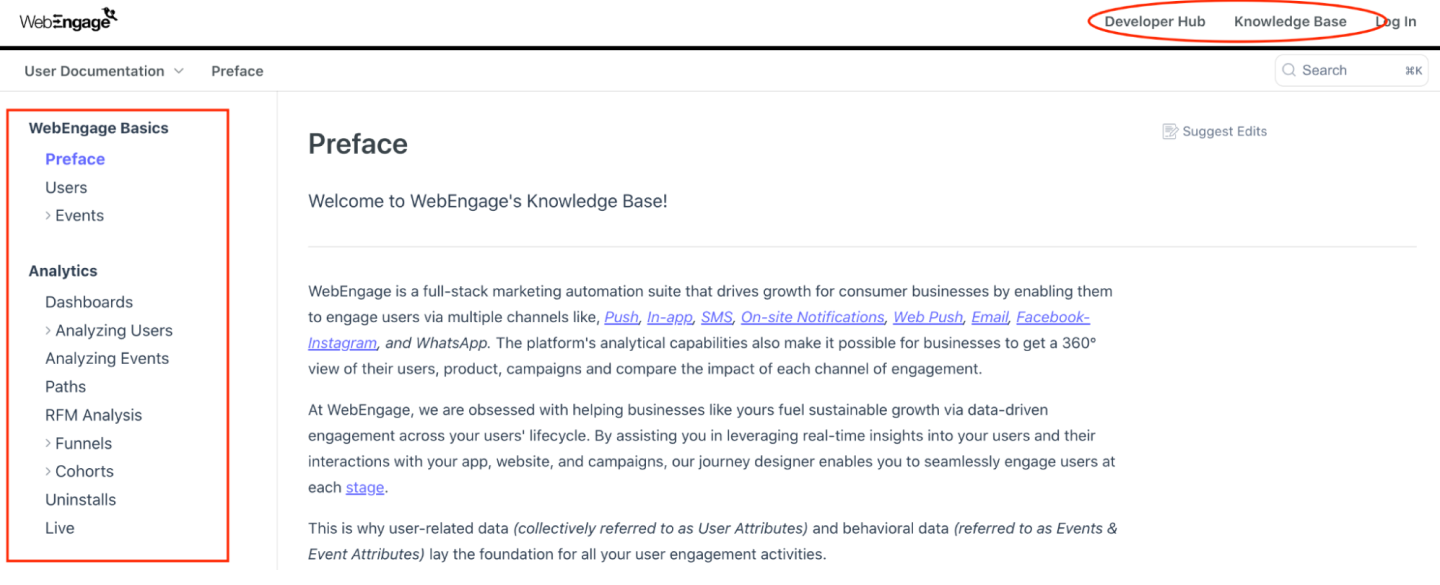Screen dimensions: 1440x585
Task: Click the search magnifying glass icon
Action: click(1289, 70)
